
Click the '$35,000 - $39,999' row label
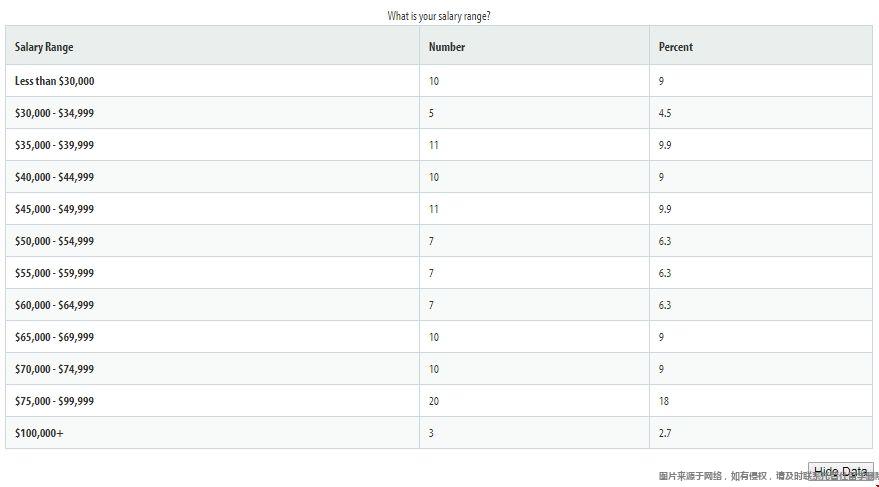(x=54, y=145)
